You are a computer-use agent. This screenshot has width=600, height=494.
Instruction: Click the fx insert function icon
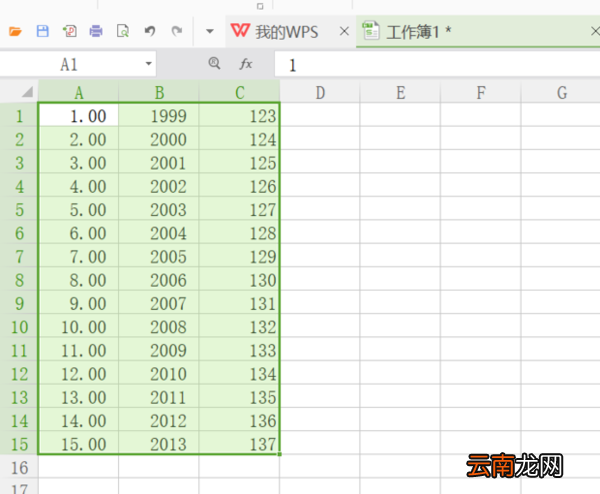click(x=246, y=64)
